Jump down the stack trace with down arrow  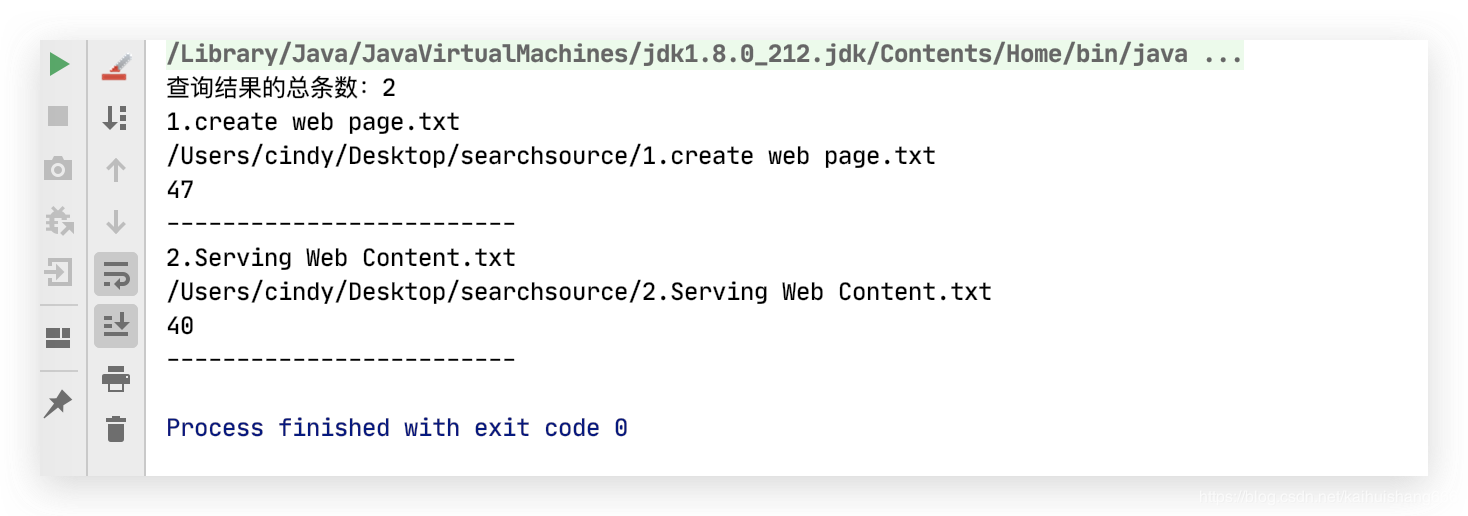tap(116, 222)
